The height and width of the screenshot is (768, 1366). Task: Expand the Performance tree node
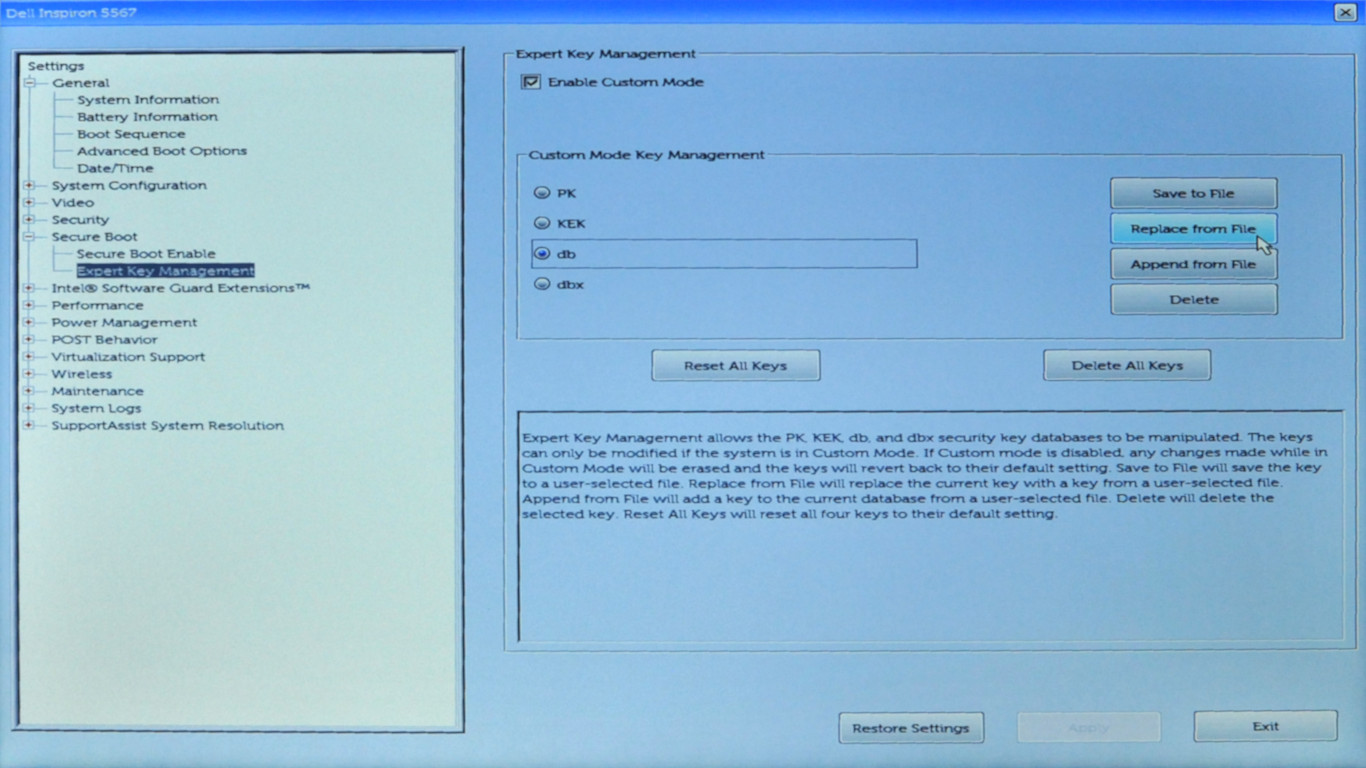pos(29,305)
